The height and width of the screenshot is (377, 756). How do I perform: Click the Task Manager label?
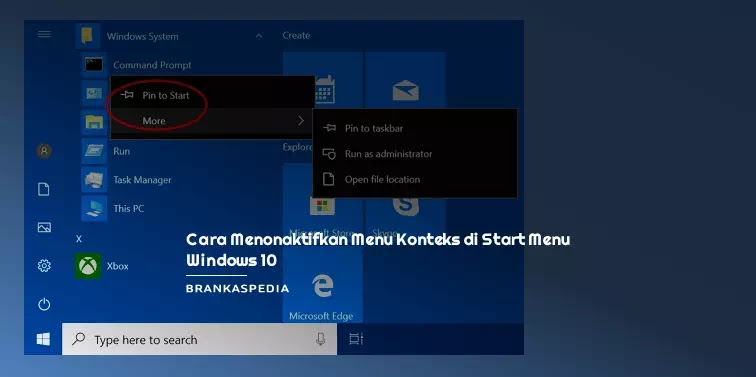coord(142,180)
